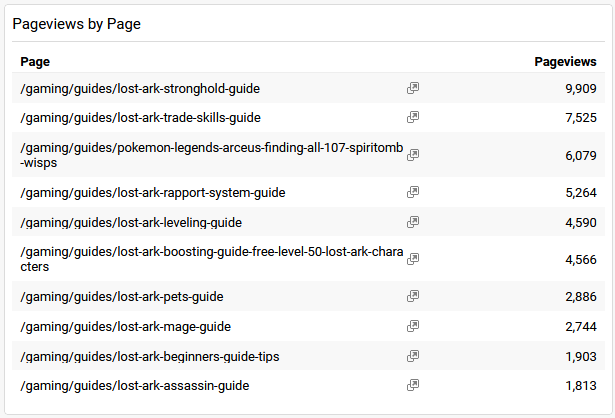The height and width of the screenshot is (418, 615).
Task: Click the lost-ark-rapport-system-guide link
Action: click(x=146, y=192)
